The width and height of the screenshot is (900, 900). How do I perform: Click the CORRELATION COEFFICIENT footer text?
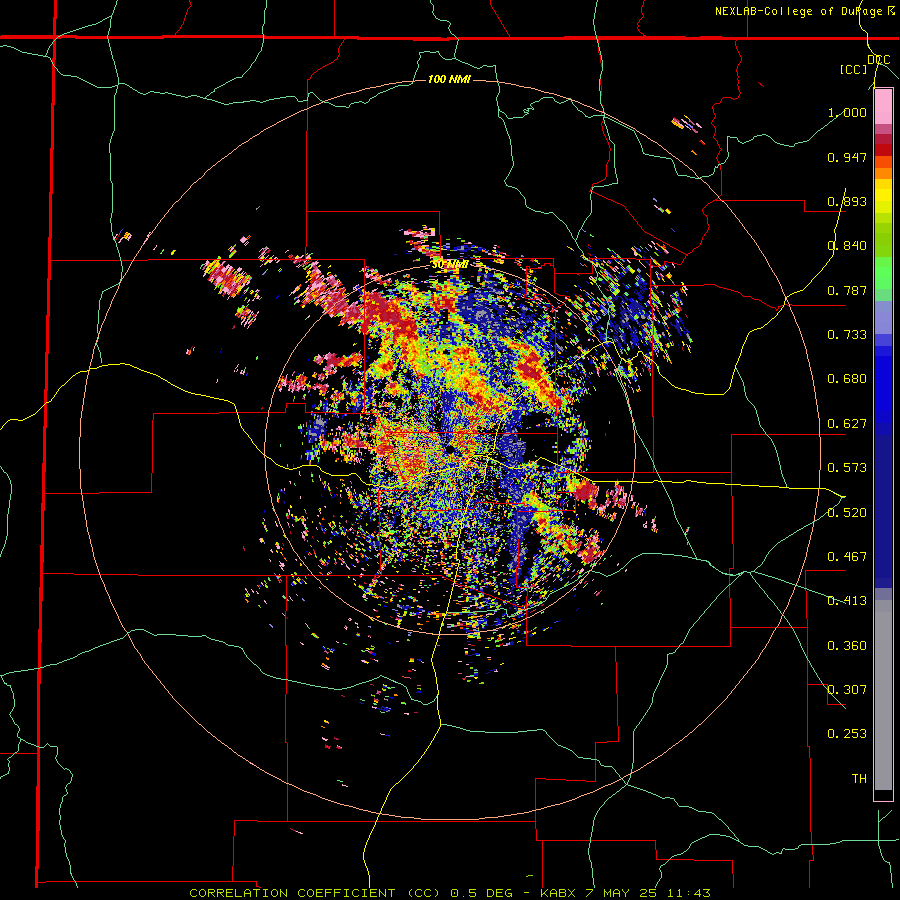(292, 893)
